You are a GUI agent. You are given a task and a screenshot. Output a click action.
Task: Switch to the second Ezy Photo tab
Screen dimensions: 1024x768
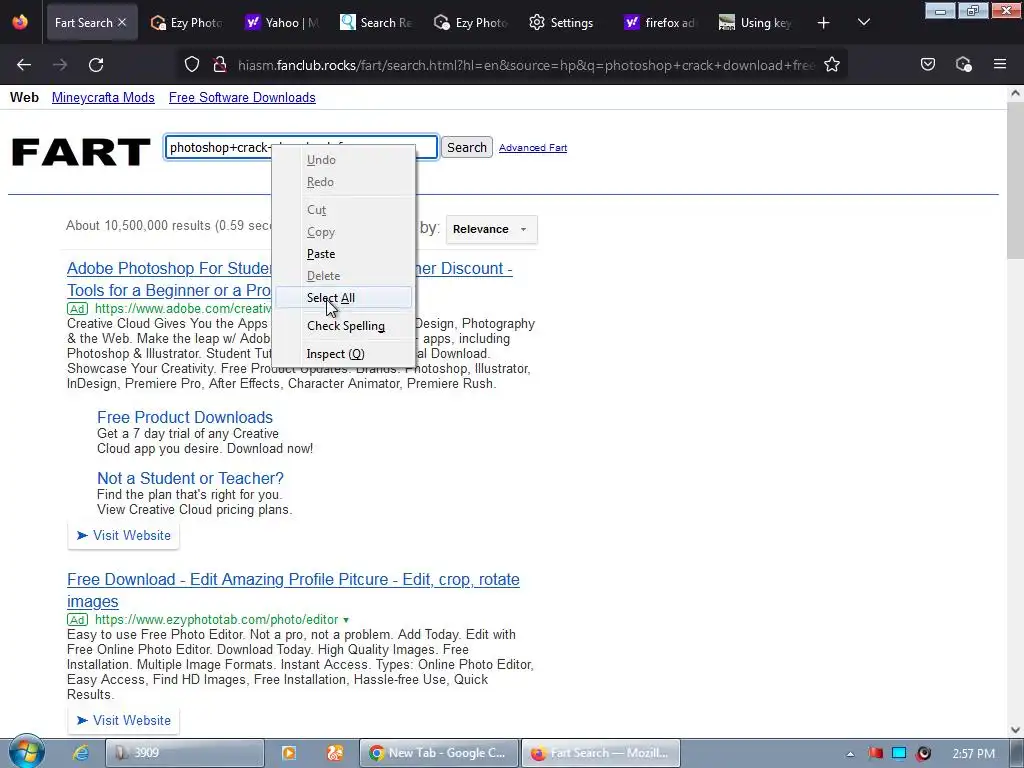coord(471,23)
